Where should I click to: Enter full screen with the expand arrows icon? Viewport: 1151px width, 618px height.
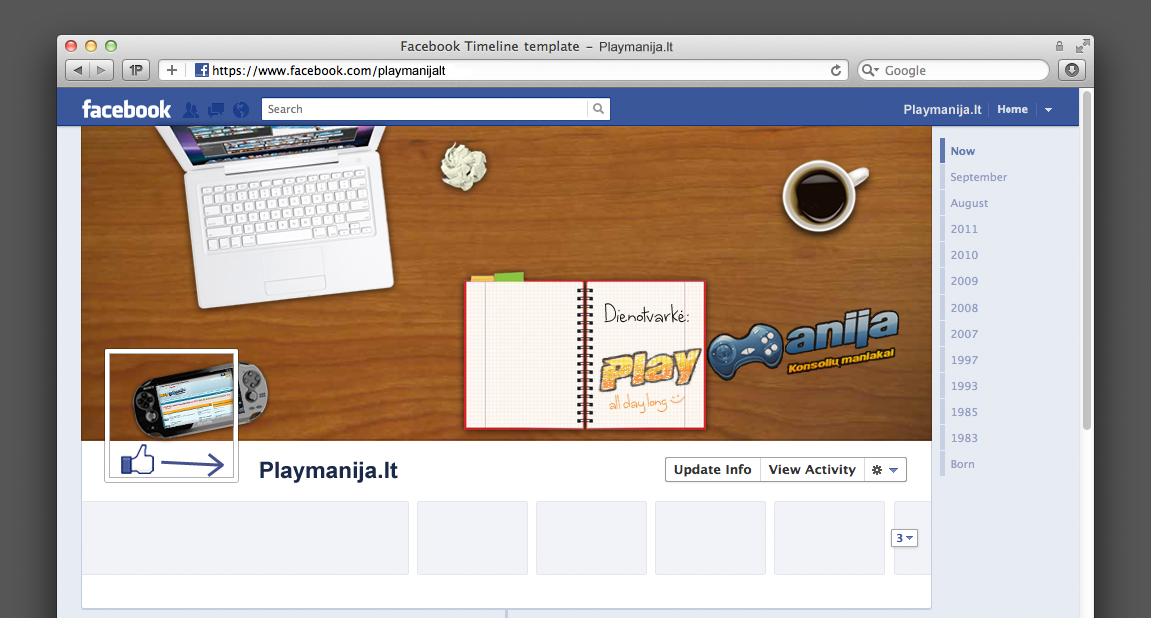(1082, 46)
